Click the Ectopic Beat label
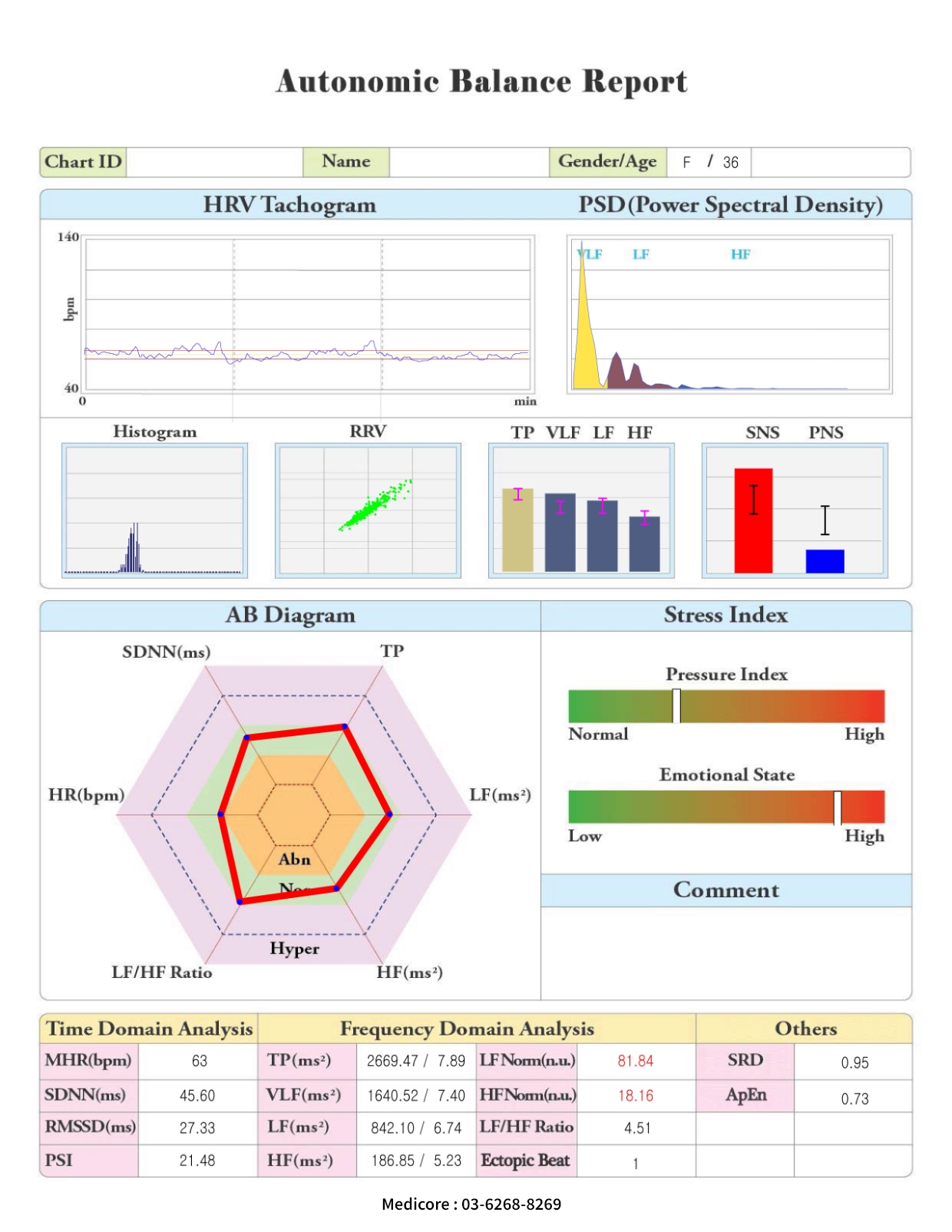The image size is (952, 1232). (x=525, y=1160)
